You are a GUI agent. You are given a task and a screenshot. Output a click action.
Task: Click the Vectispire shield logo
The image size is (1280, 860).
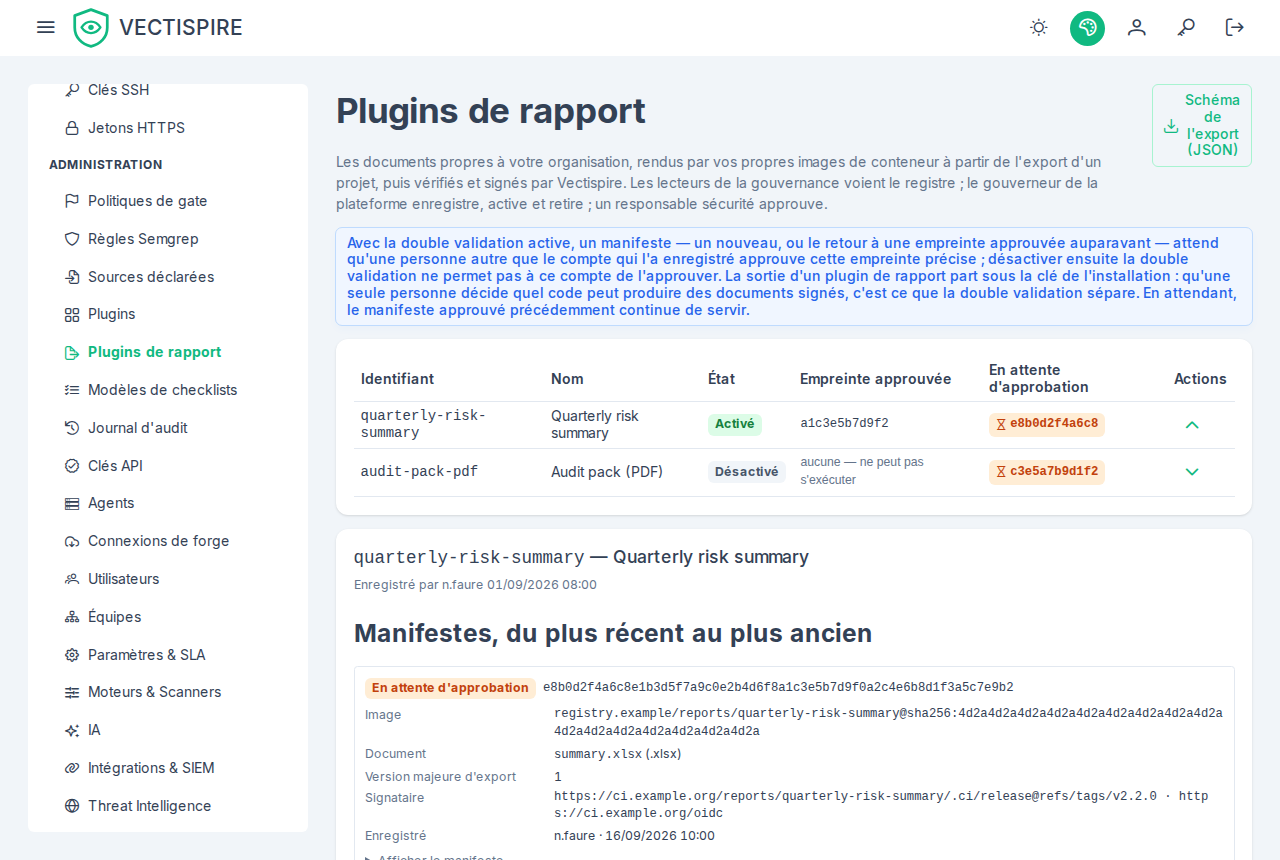point(91,27)
